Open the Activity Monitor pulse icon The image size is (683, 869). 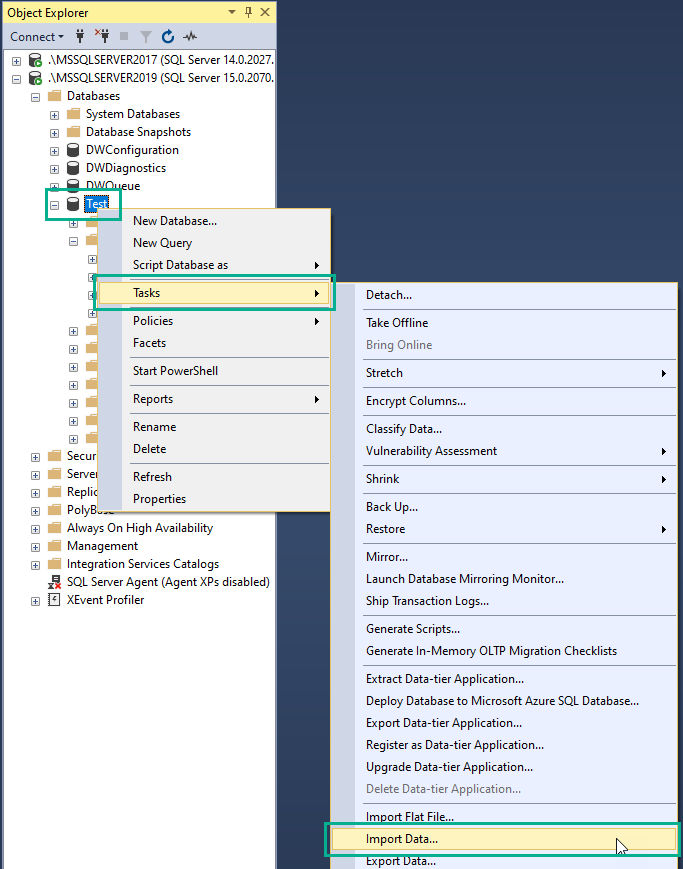point(190,37)
